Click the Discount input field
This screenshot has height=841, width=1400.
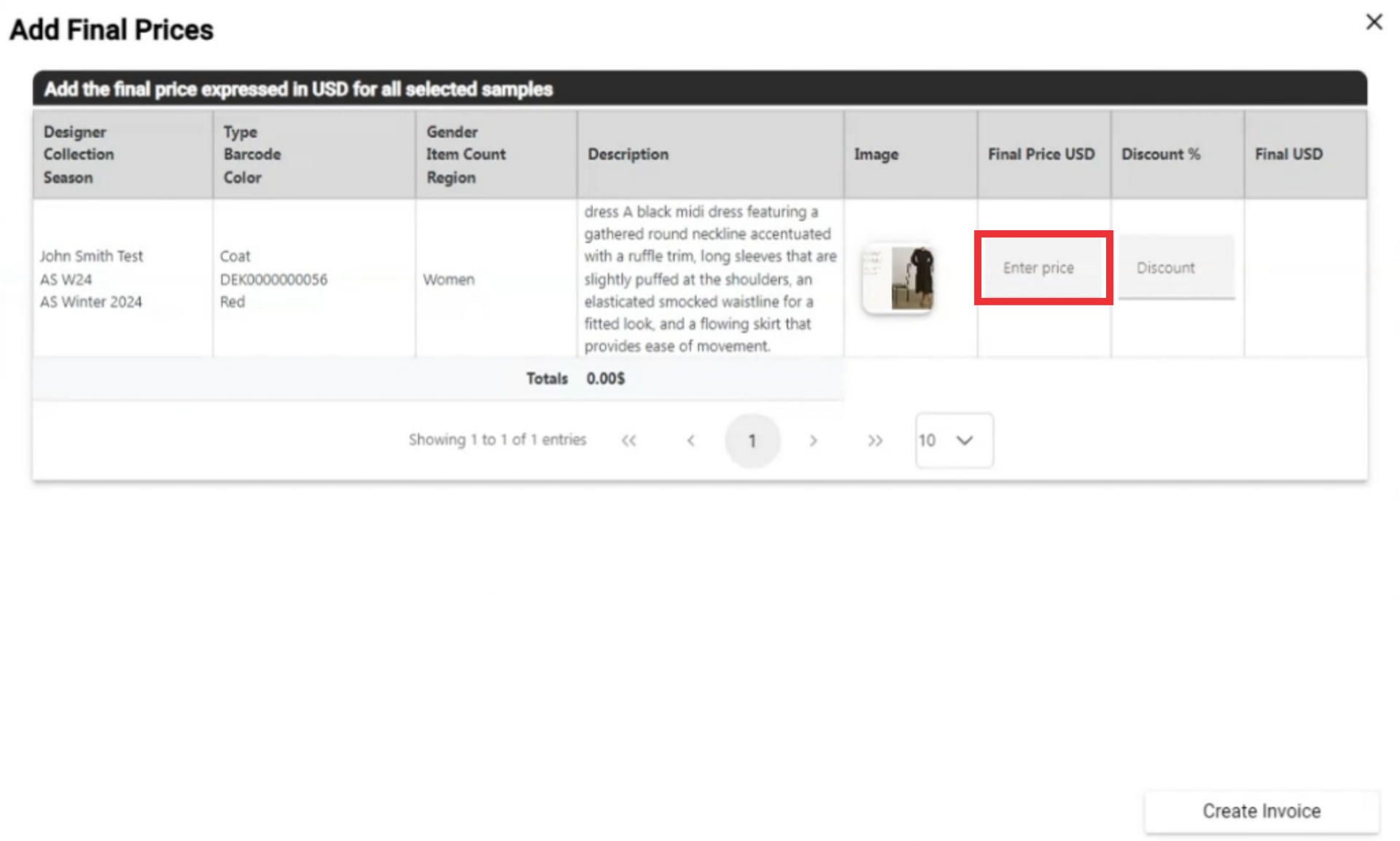pyautogui.click(x=1176, y=267)
